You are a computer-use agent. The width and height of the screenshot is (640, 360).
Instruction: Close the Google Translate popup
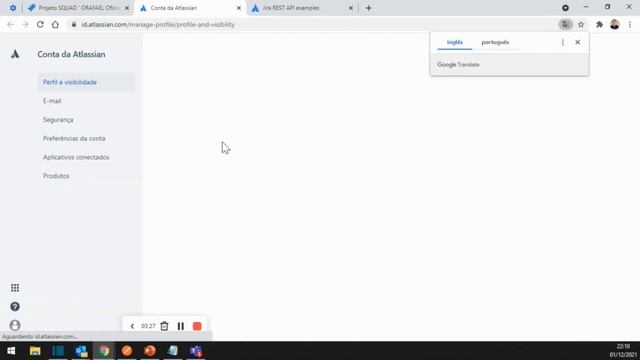578,42
